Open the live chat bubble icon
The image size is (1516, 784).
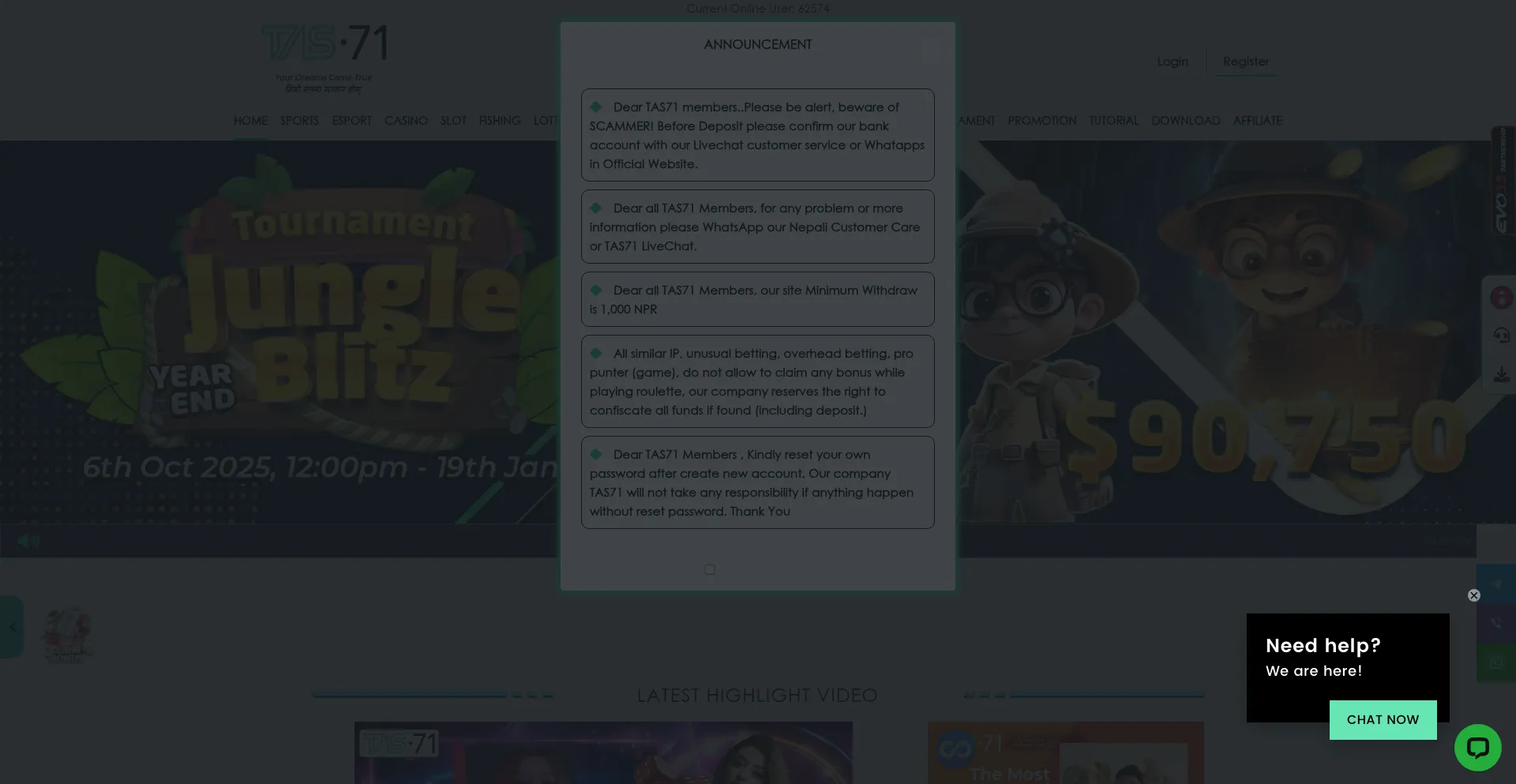tap(1477, 747)
